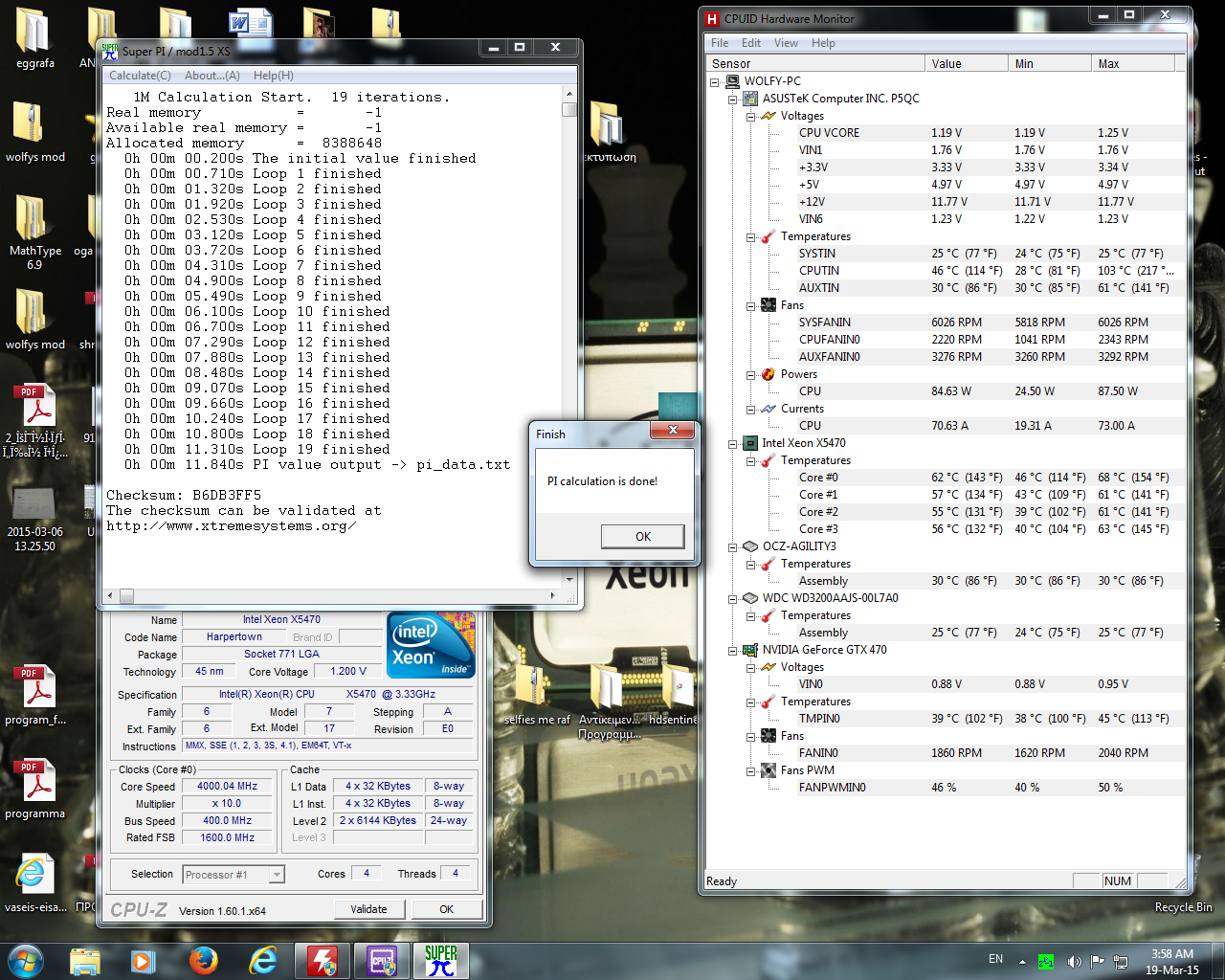Launch Windows Media Player taskbar icon
The width and height of the screenshot is (1225, 980).
(x=144, y=961)
